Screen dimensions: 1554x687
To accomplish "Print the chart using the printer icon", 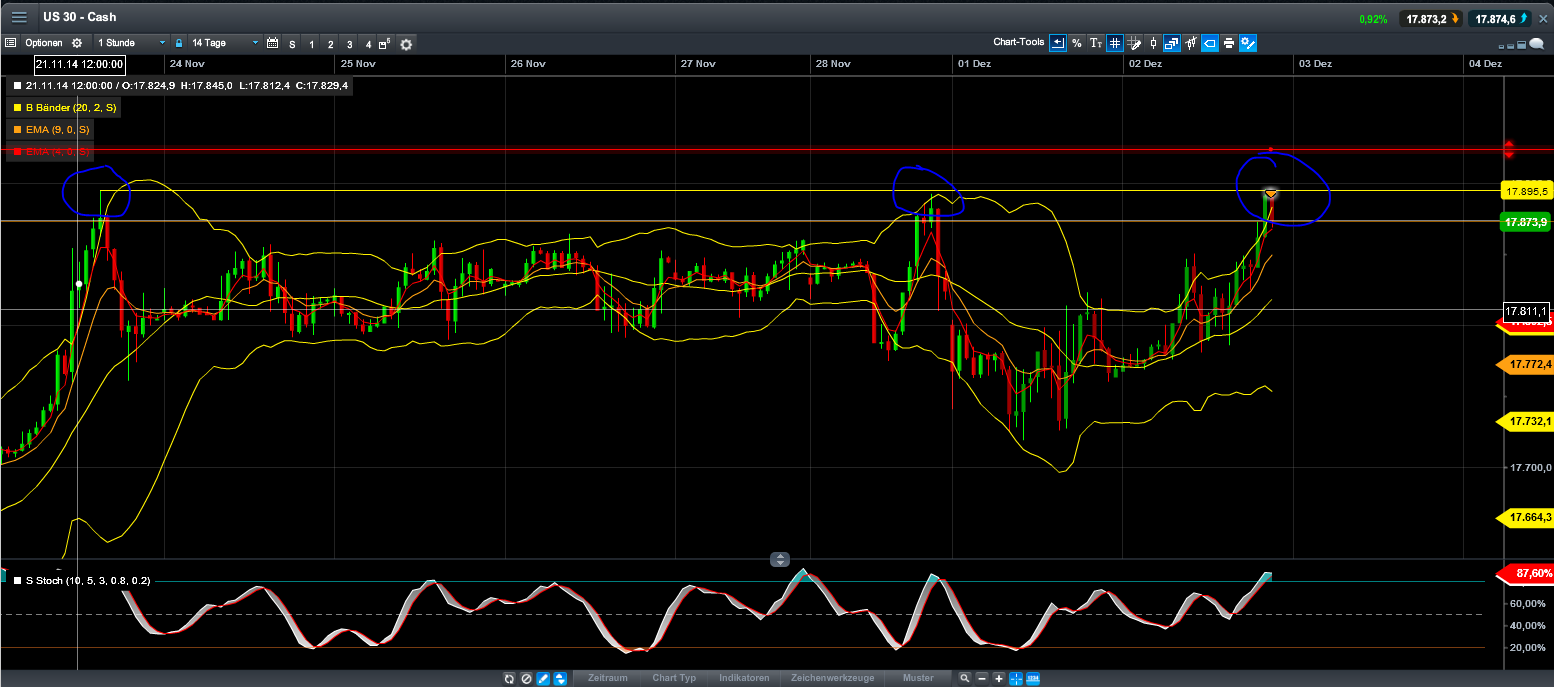I will (x=1228, y=43).
